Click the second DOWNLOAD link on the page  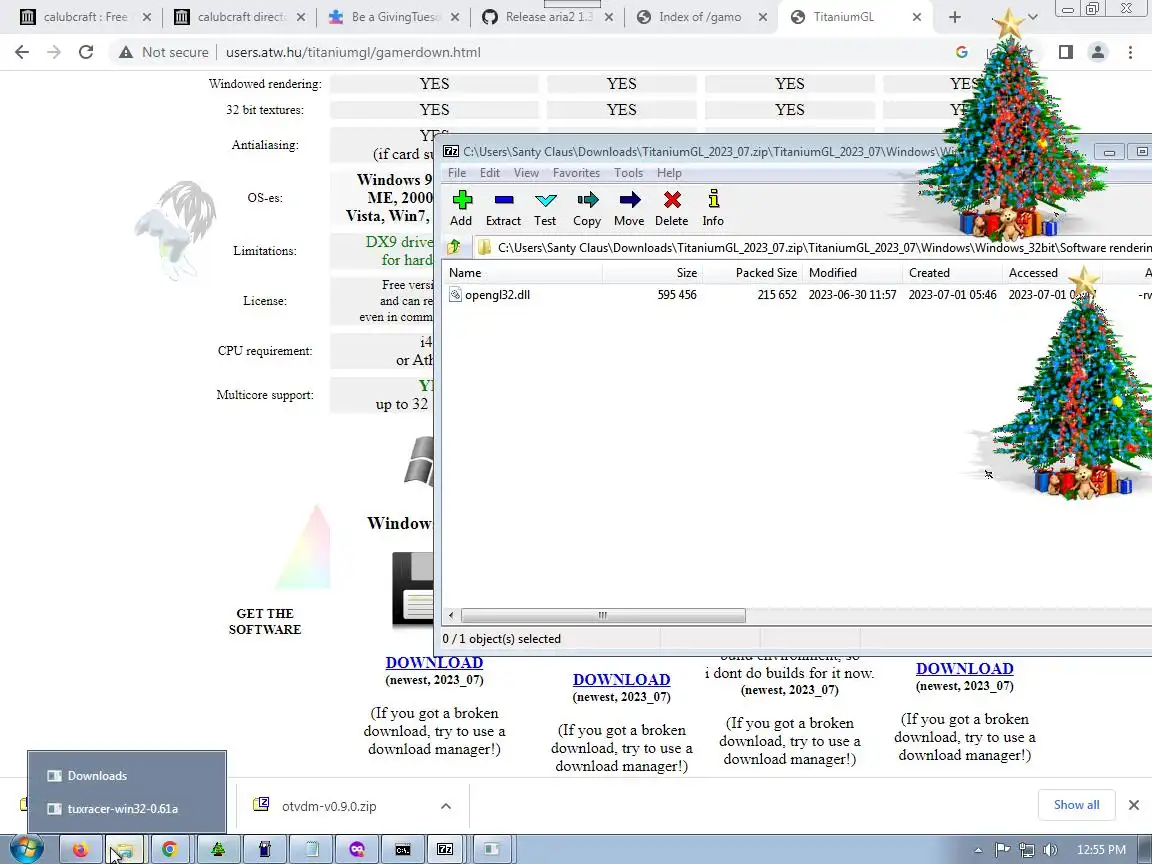(x=622, y=680)
